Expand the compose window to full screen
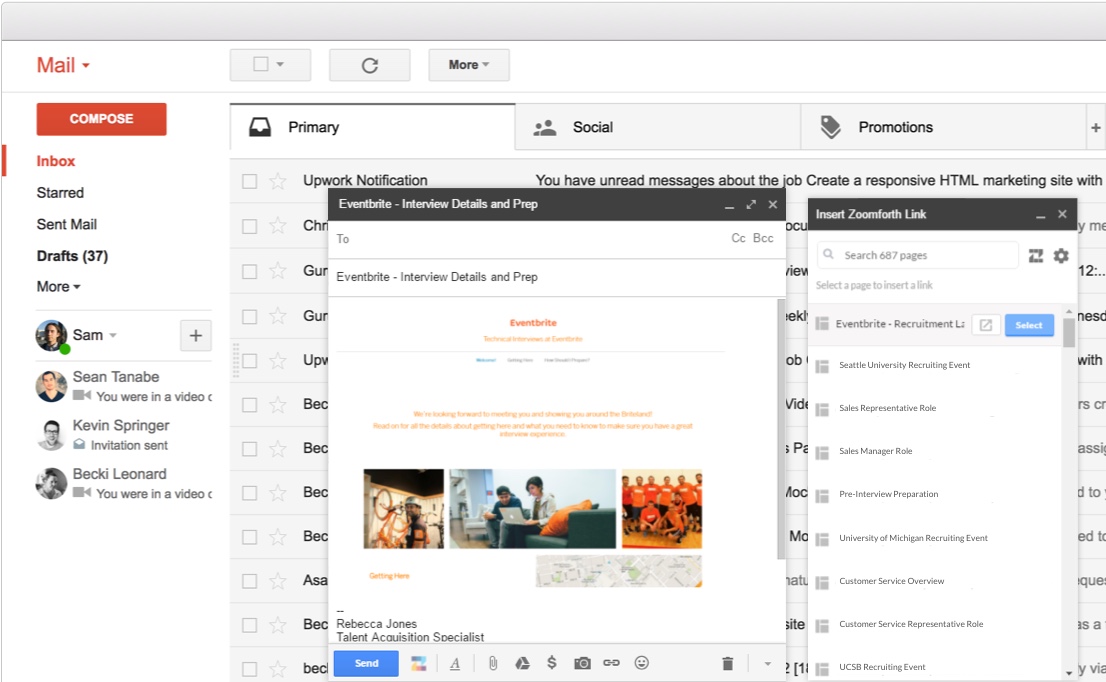The image size is (1106, 682). click(x=751, y=205)
